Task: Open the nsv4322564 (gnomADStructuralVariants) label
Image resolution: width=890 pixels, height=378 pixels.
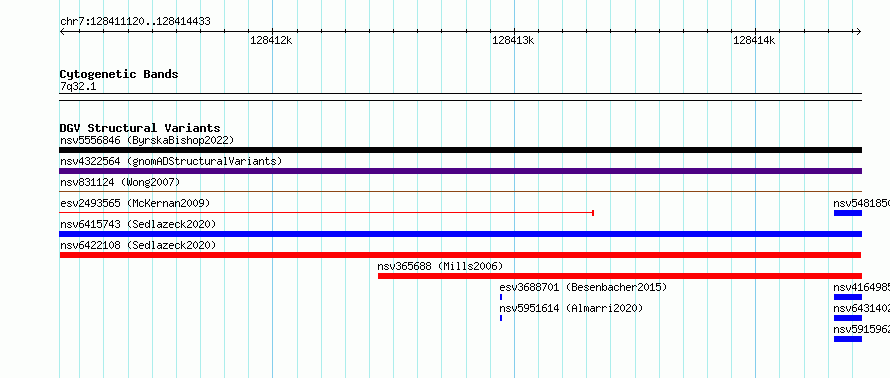Action: tap(171, 161)
